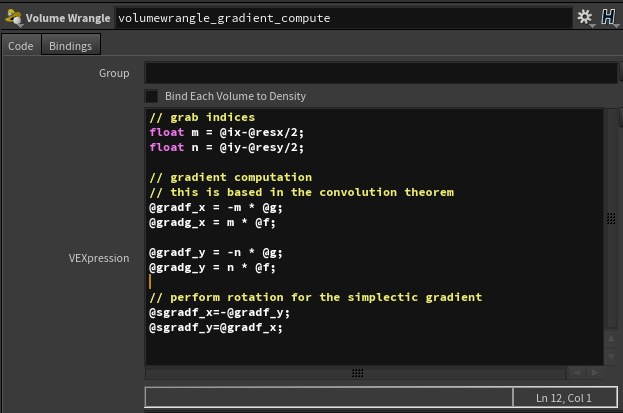Click the Group parameter label
The width and height of the screenshot is (623, 413).
coord(113,73)
